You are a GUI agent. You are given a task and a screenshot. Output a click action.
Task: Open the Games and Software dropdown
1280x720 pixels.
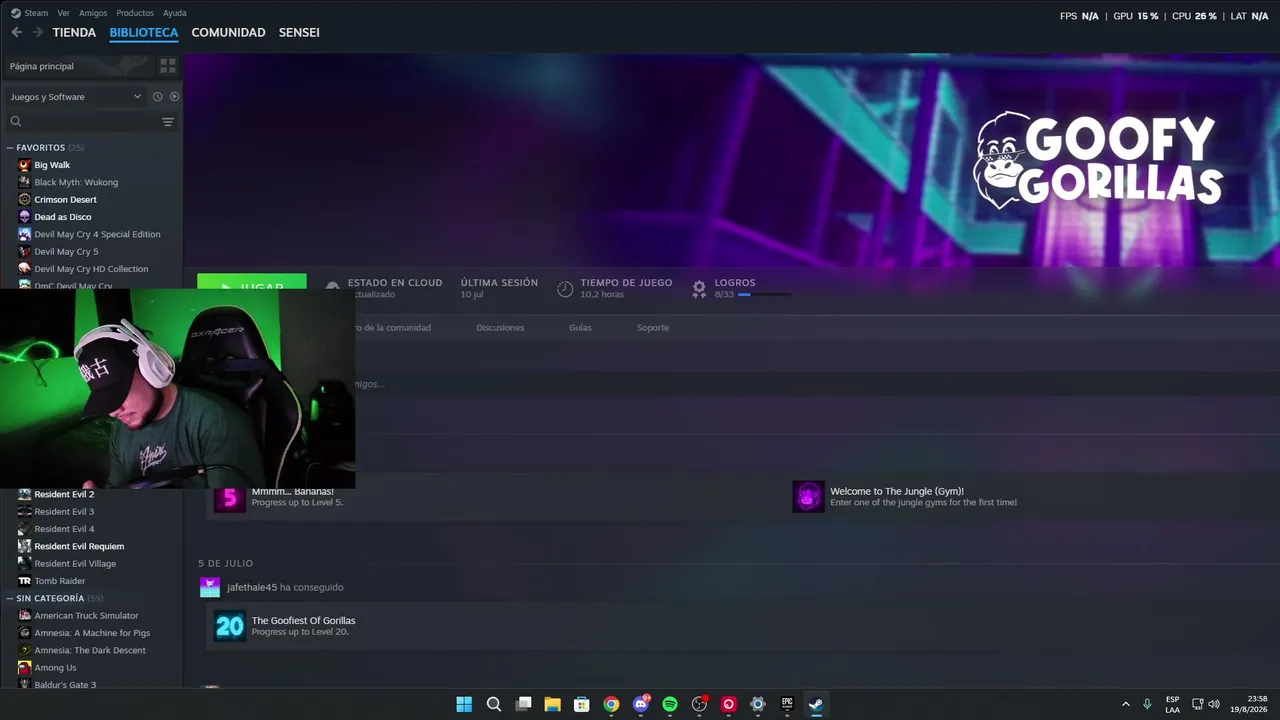click(x=76, y=97)
